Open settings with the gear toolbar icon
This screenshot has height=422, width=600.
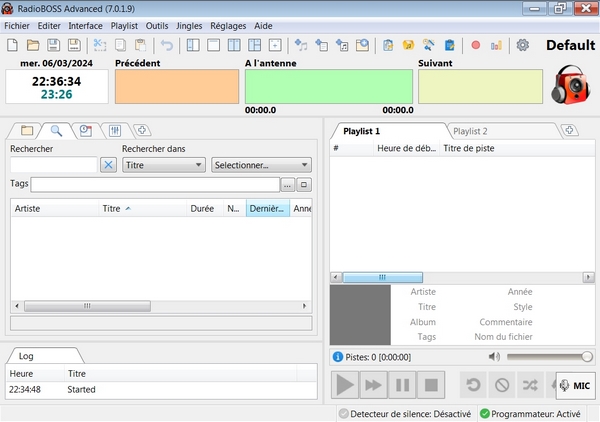523,45
